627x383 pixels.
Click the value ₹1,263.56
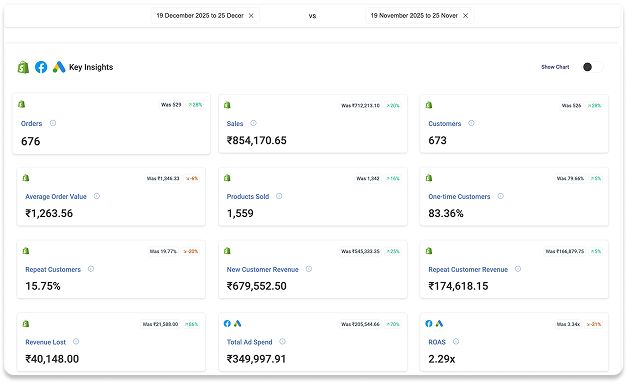[49, 213]
